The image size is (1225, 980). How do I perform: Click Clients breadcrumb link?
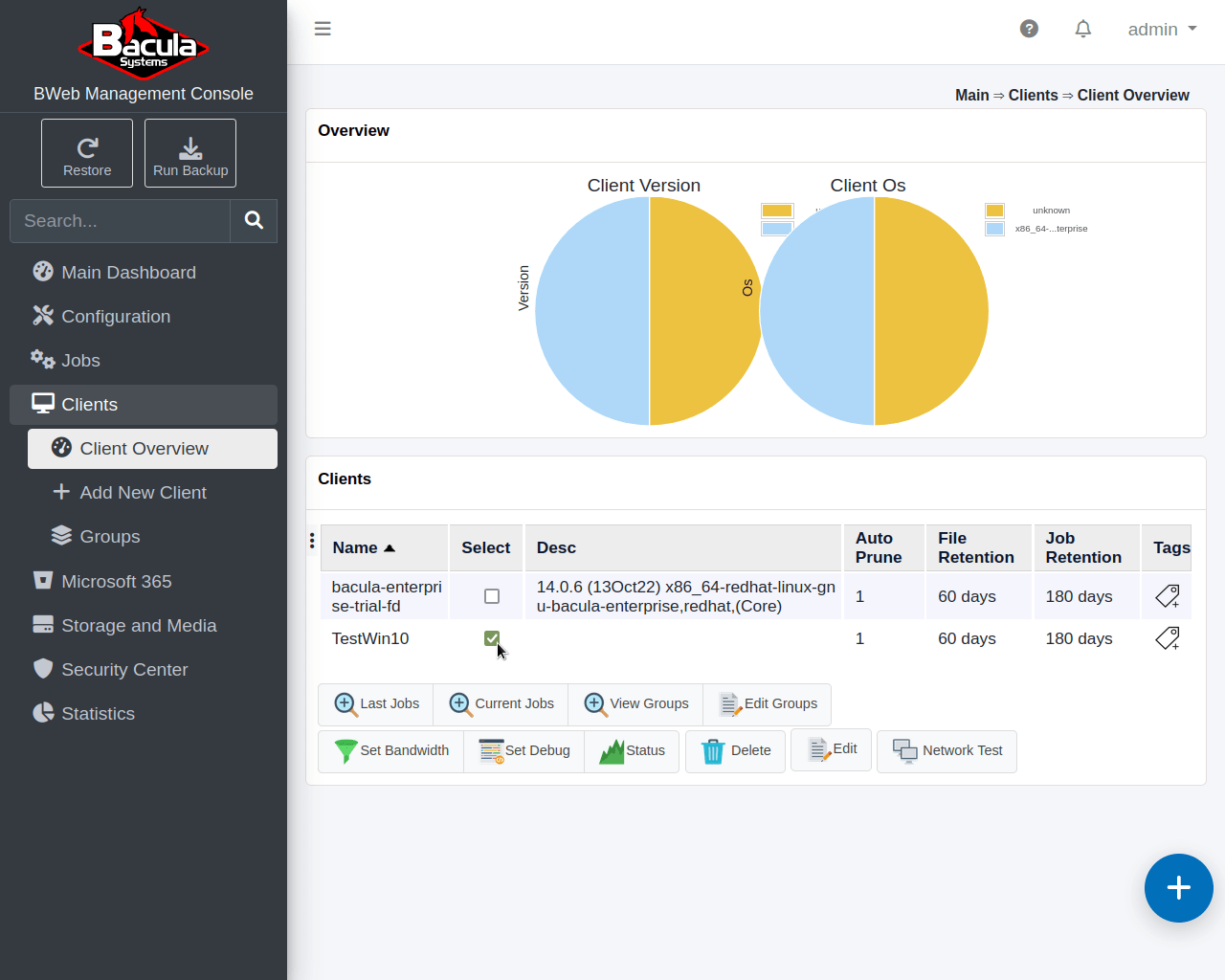pyautogui.click(x=1034, y=95)
